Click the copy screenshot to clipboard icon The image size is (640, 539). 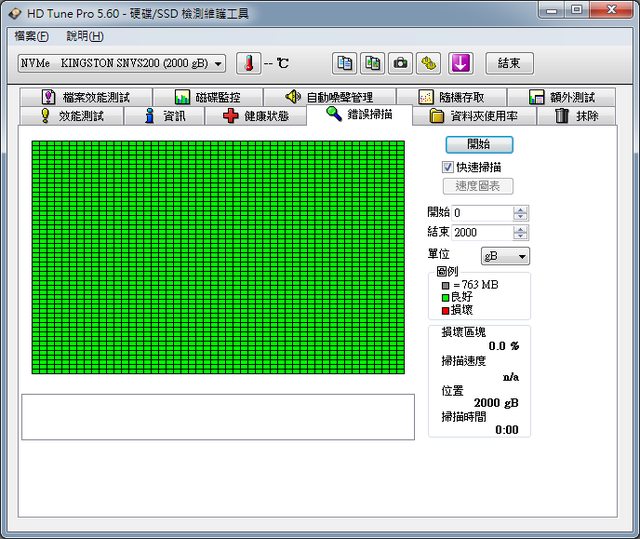372,63
